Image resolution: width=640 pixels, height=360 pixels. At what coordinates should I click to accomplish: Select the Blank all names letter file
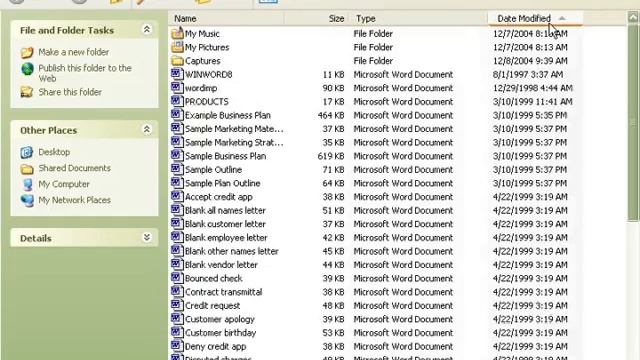(x=225, y=210)
